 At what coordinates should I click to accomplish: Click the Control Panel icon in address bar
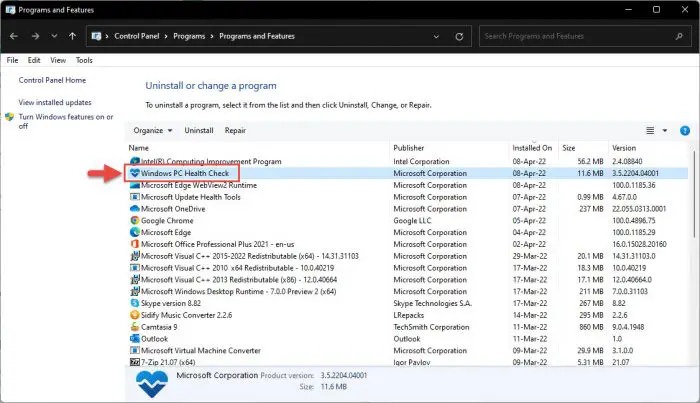point(96,36)
